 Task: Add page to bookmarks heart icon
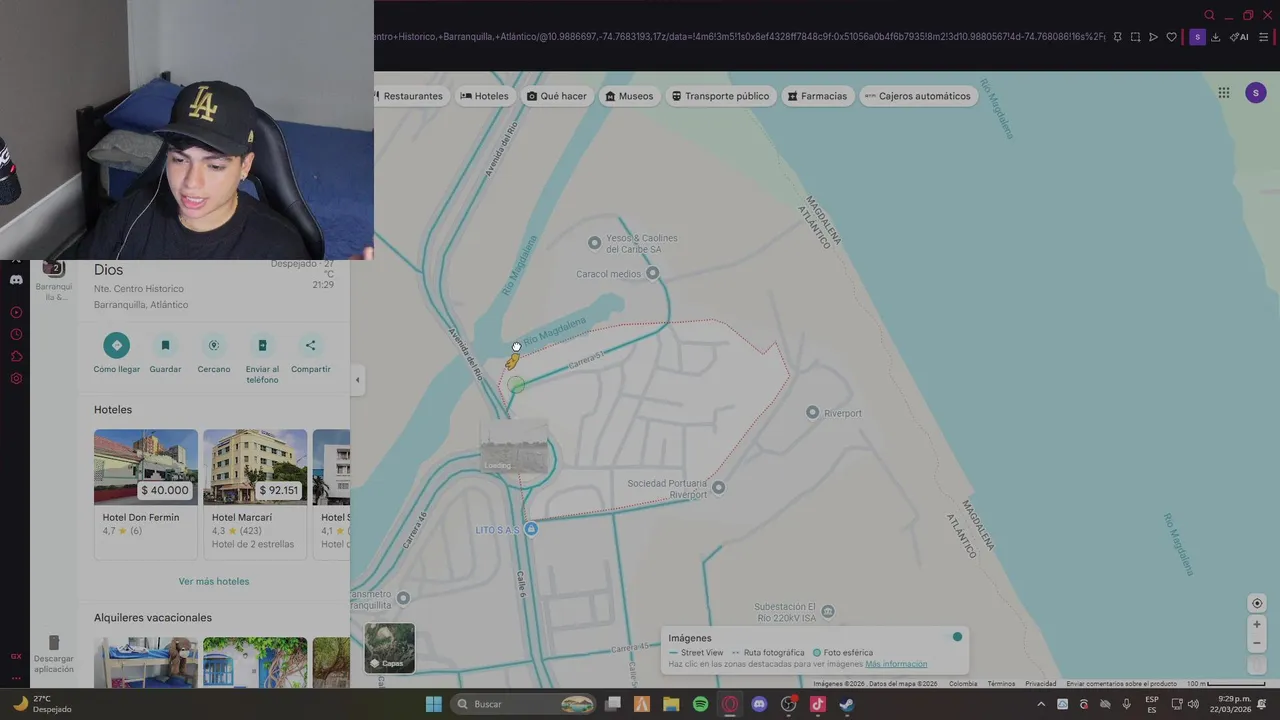(1172, 37)
